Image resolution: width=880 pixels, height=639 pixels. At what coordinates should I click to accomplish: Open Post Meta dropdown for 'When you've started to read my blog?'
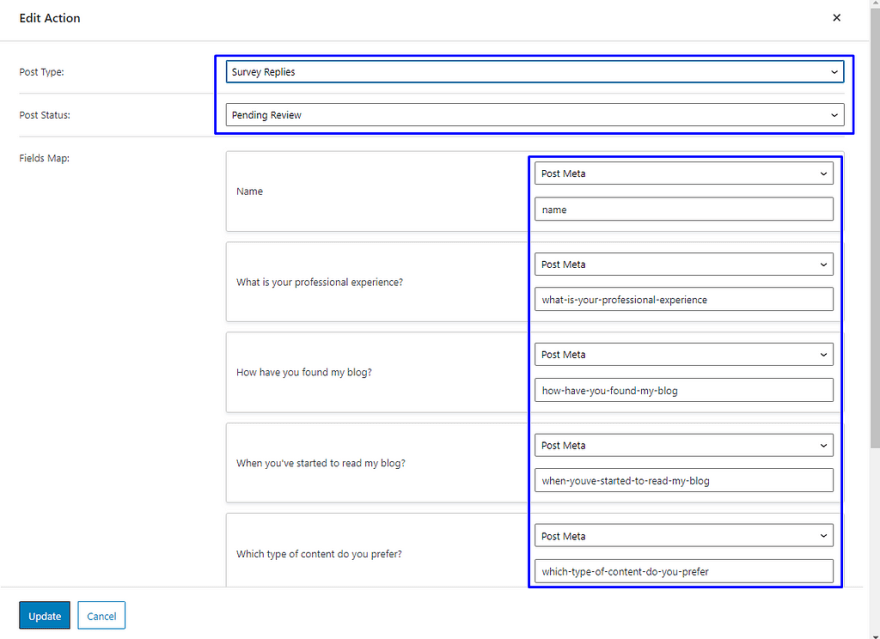coord(684,445)
